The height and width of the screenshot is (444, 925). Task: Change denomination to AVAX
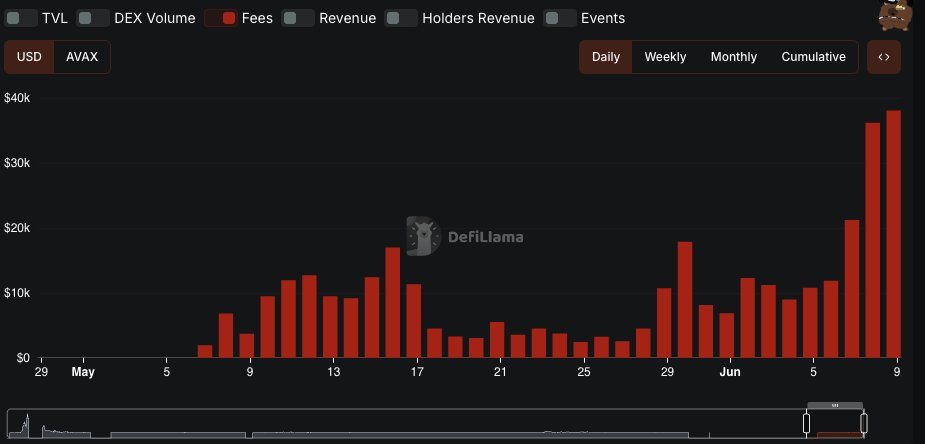point(82,57)
